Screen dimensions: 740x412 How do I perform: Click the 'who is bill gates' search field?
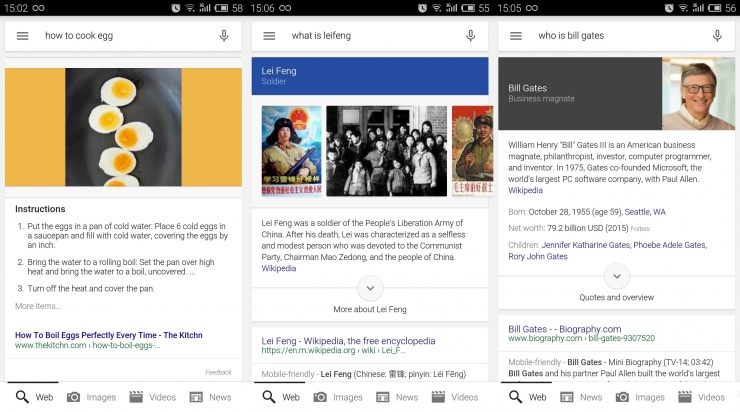point(617,36)
